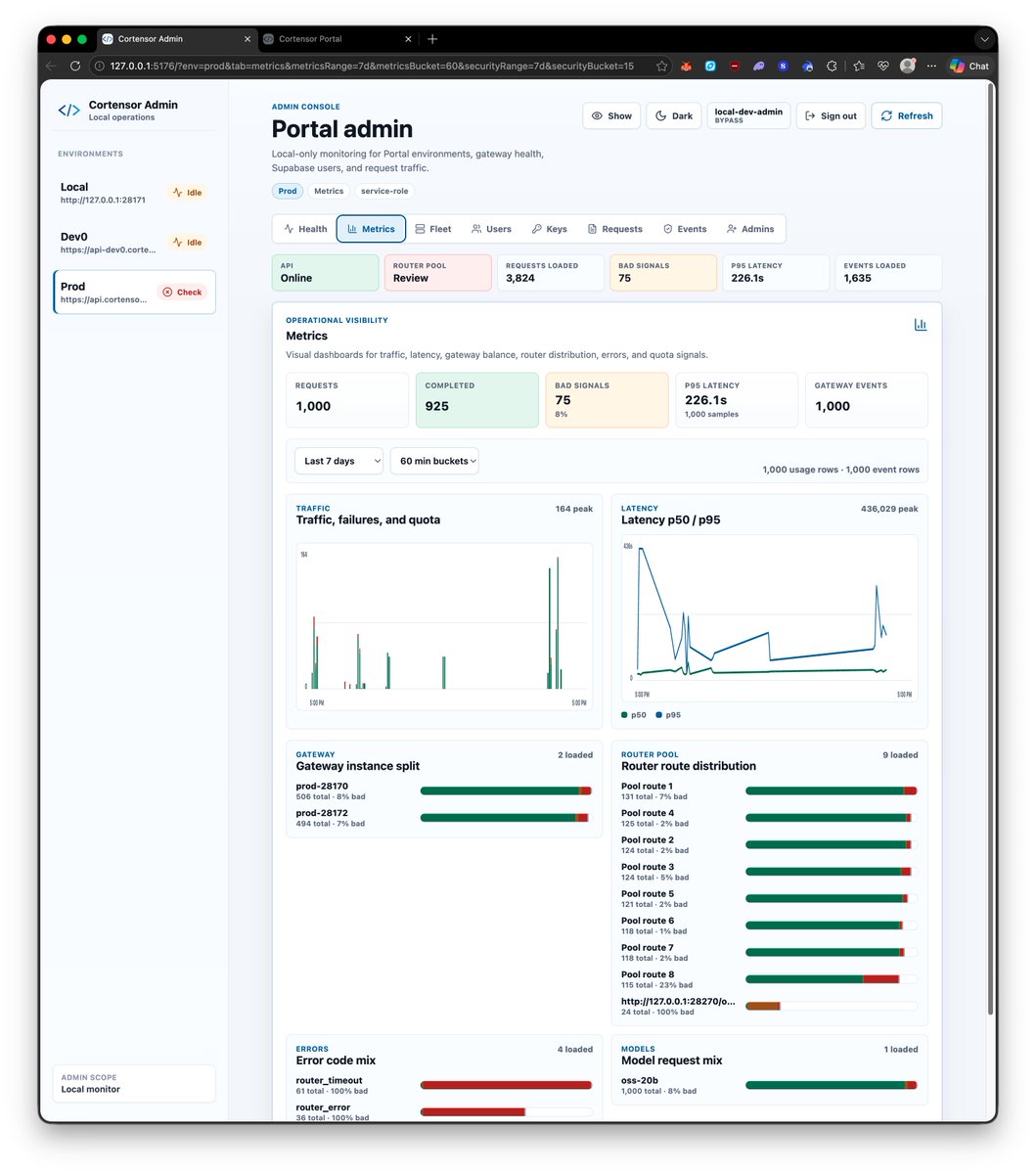Select the Metrics tab
The width and height of the screenshot is (1036, 1174).
pos(371,229)
